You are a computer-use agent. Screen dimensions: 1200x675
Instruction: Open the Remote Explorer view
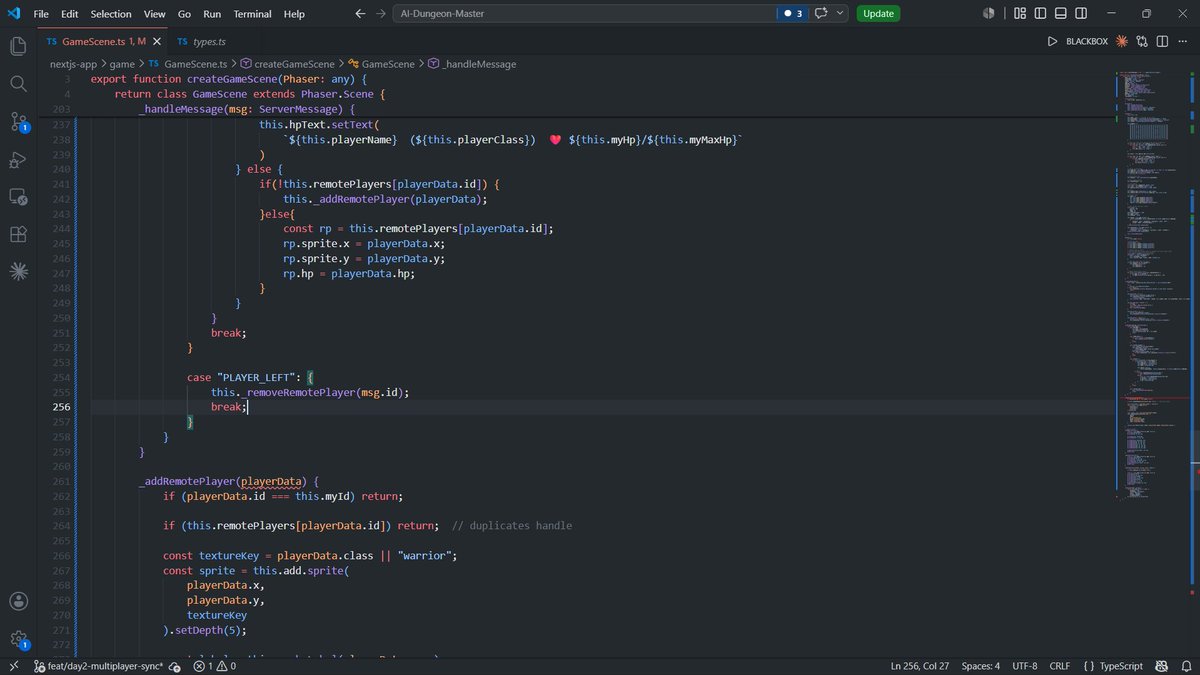point(18,196)
